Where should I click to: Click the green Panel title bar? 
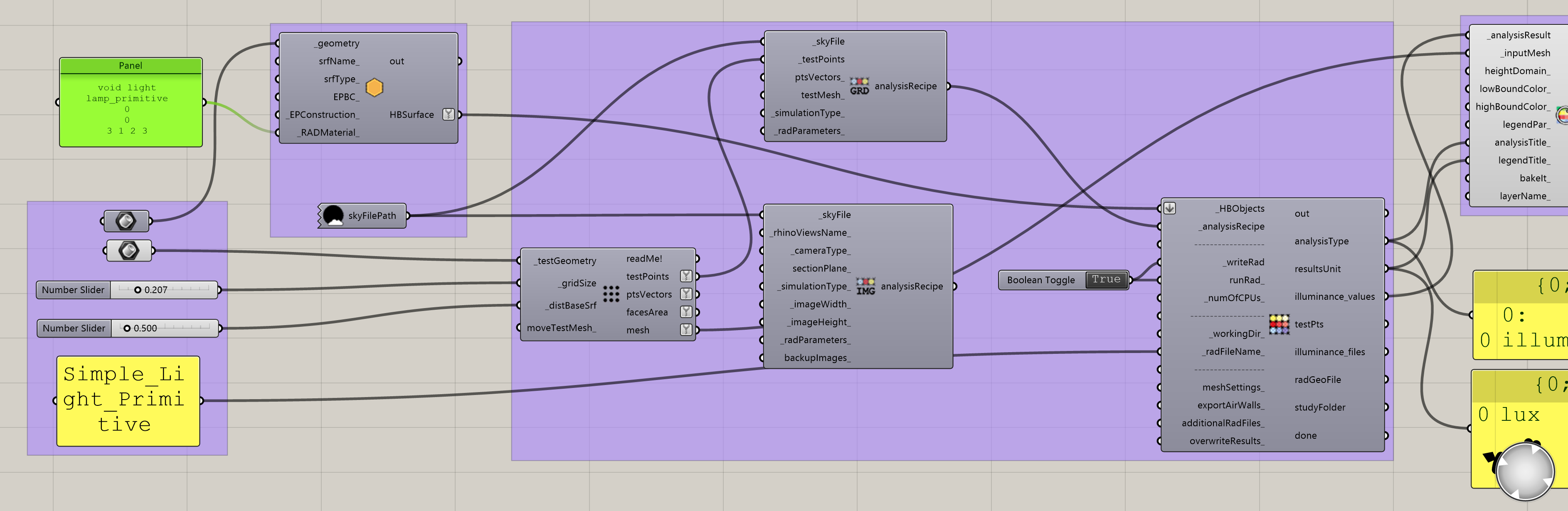click(x=130, y=65)
